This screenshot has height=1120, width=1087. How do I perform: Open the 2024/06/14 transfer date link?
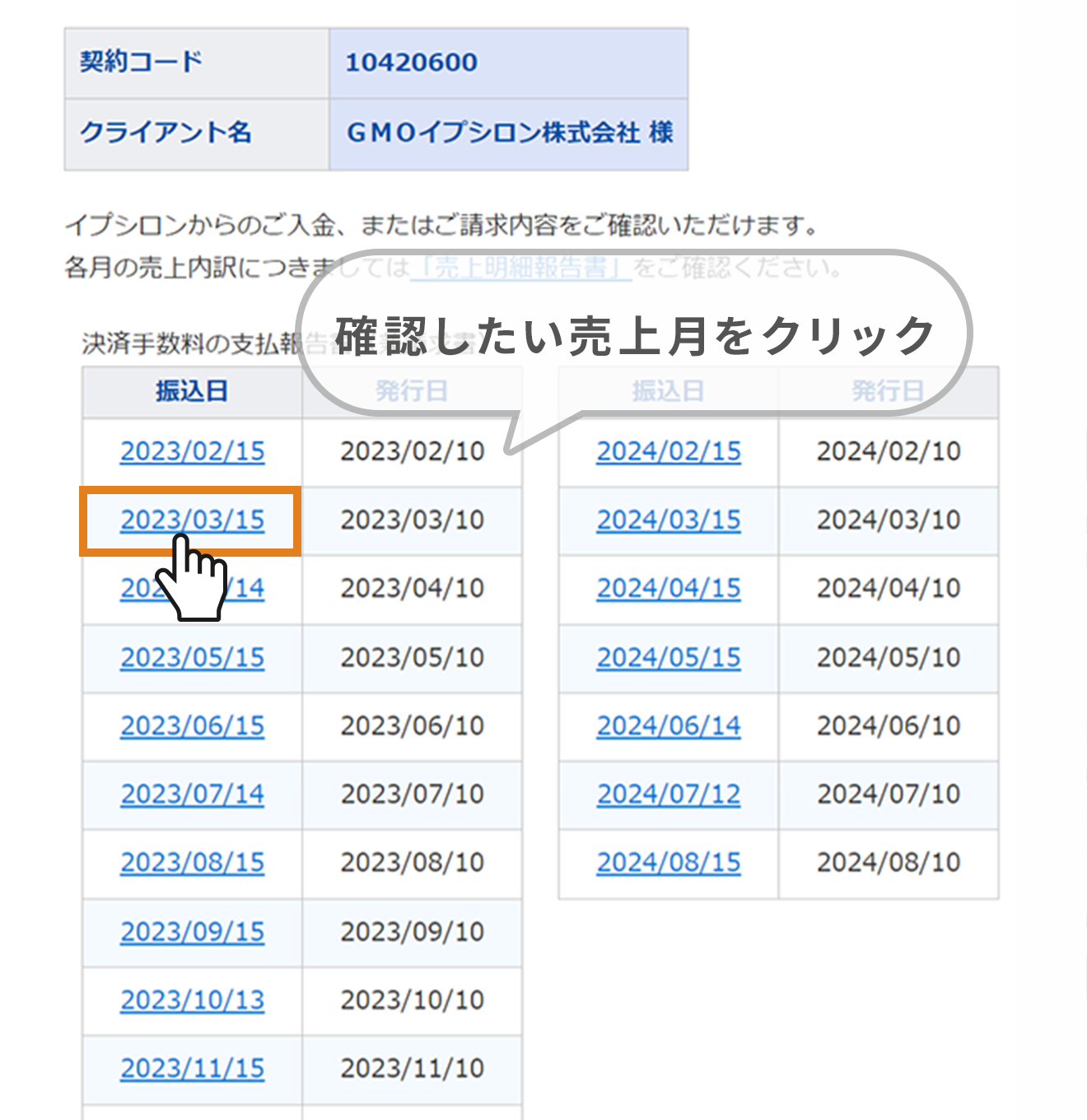669,726
